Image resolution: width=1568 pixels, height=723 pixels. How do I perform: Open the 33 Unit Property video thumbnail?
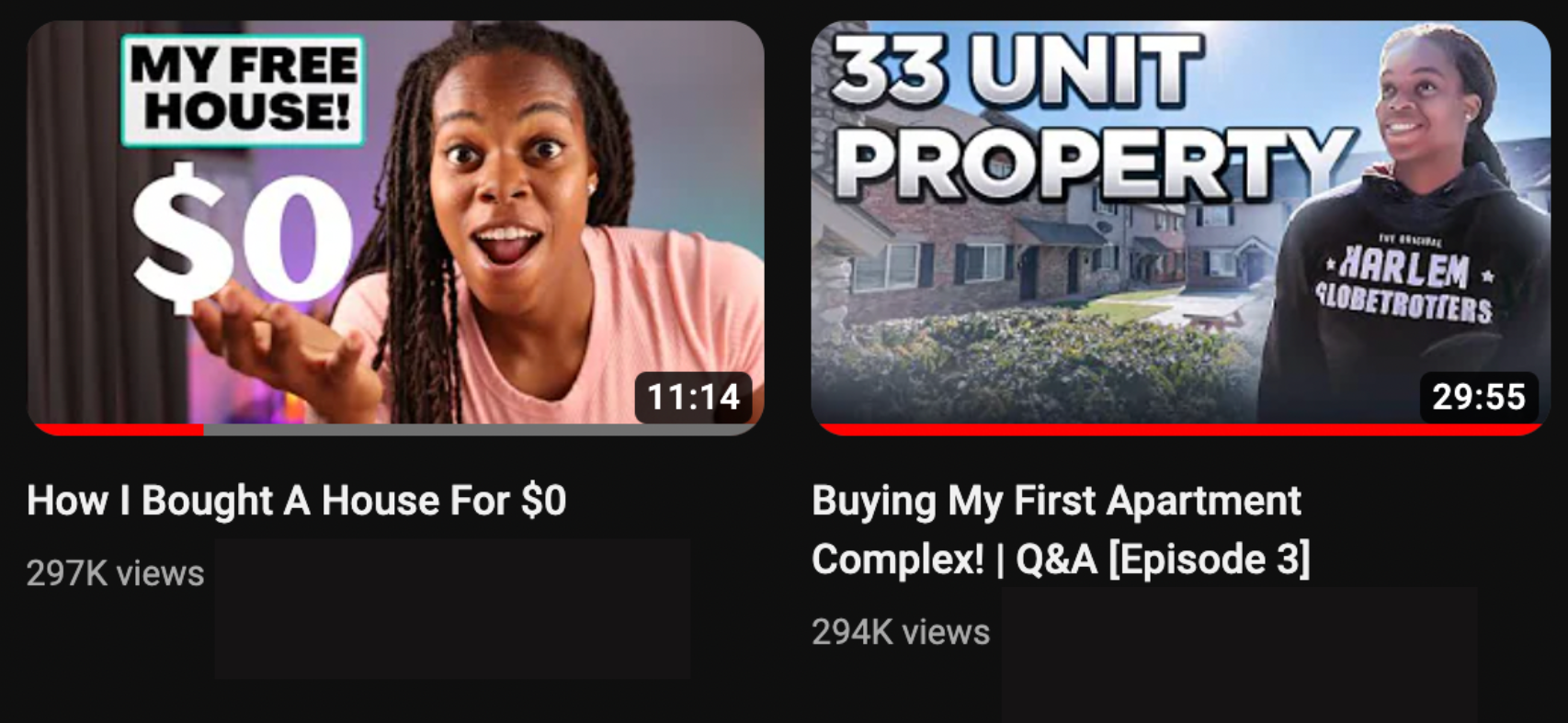(x=1180, y=227)
